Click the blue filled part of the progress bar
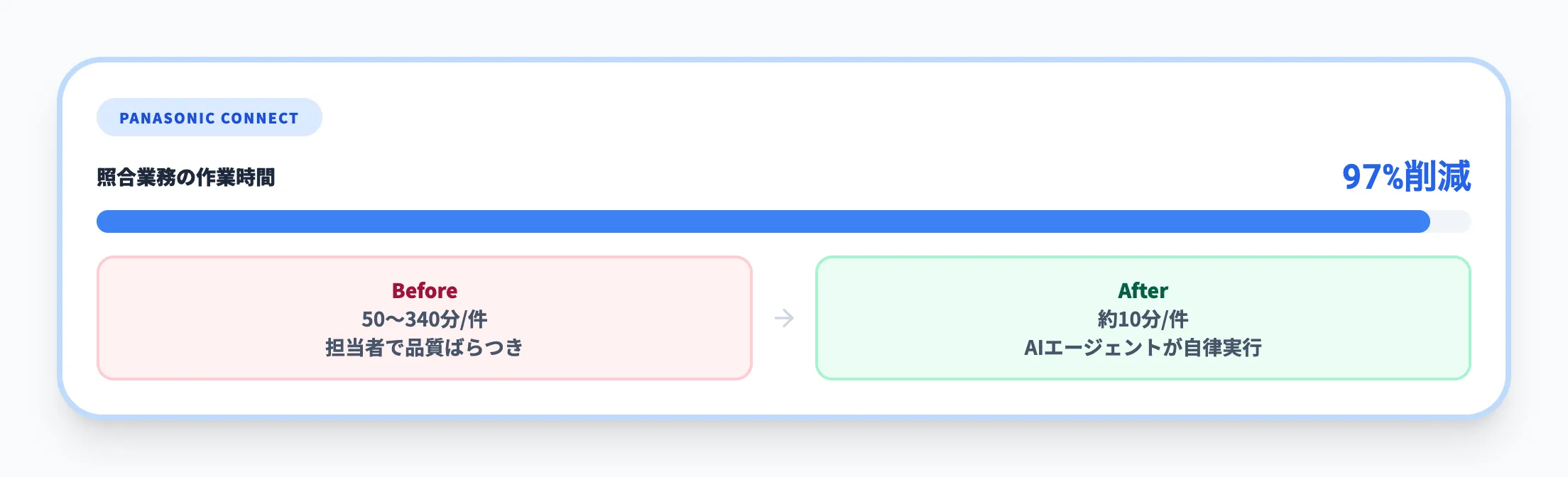Viewport: 1568px width, 477px height. (763, 221)
